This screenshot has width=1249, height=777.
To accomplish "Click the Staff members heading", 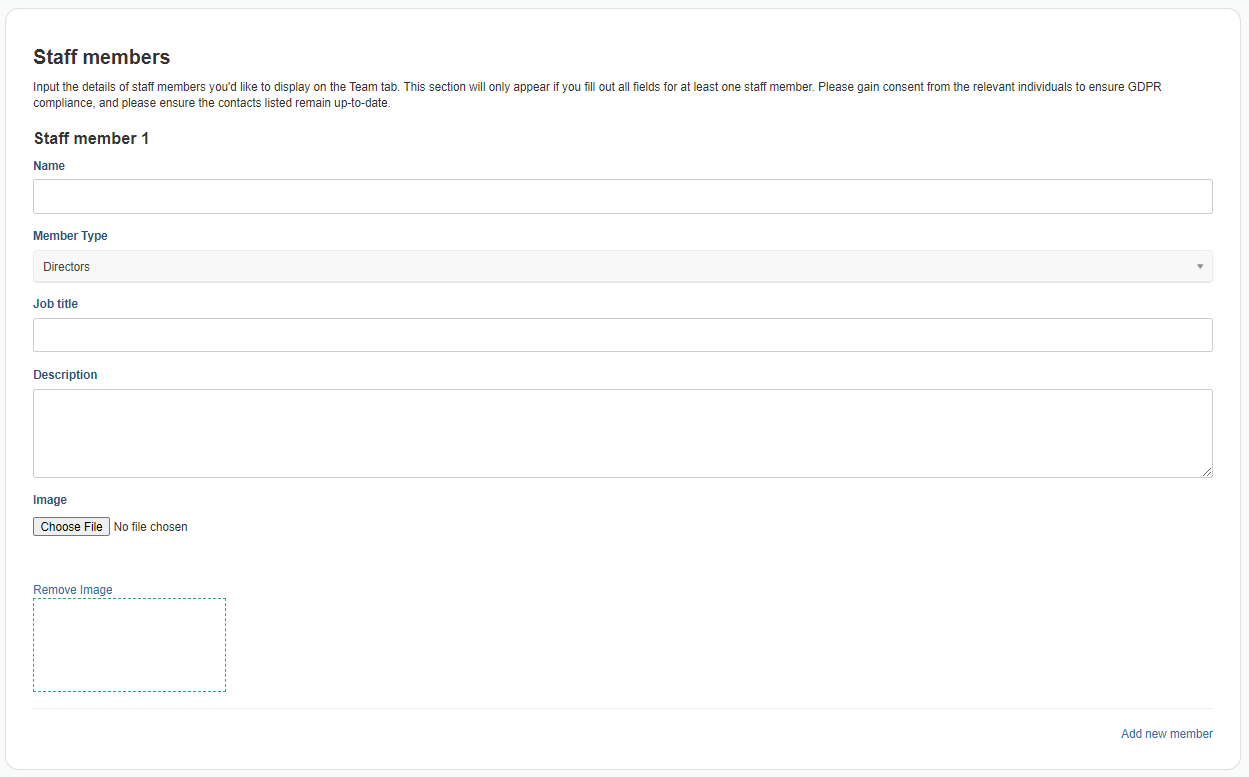I will (102, 57).
